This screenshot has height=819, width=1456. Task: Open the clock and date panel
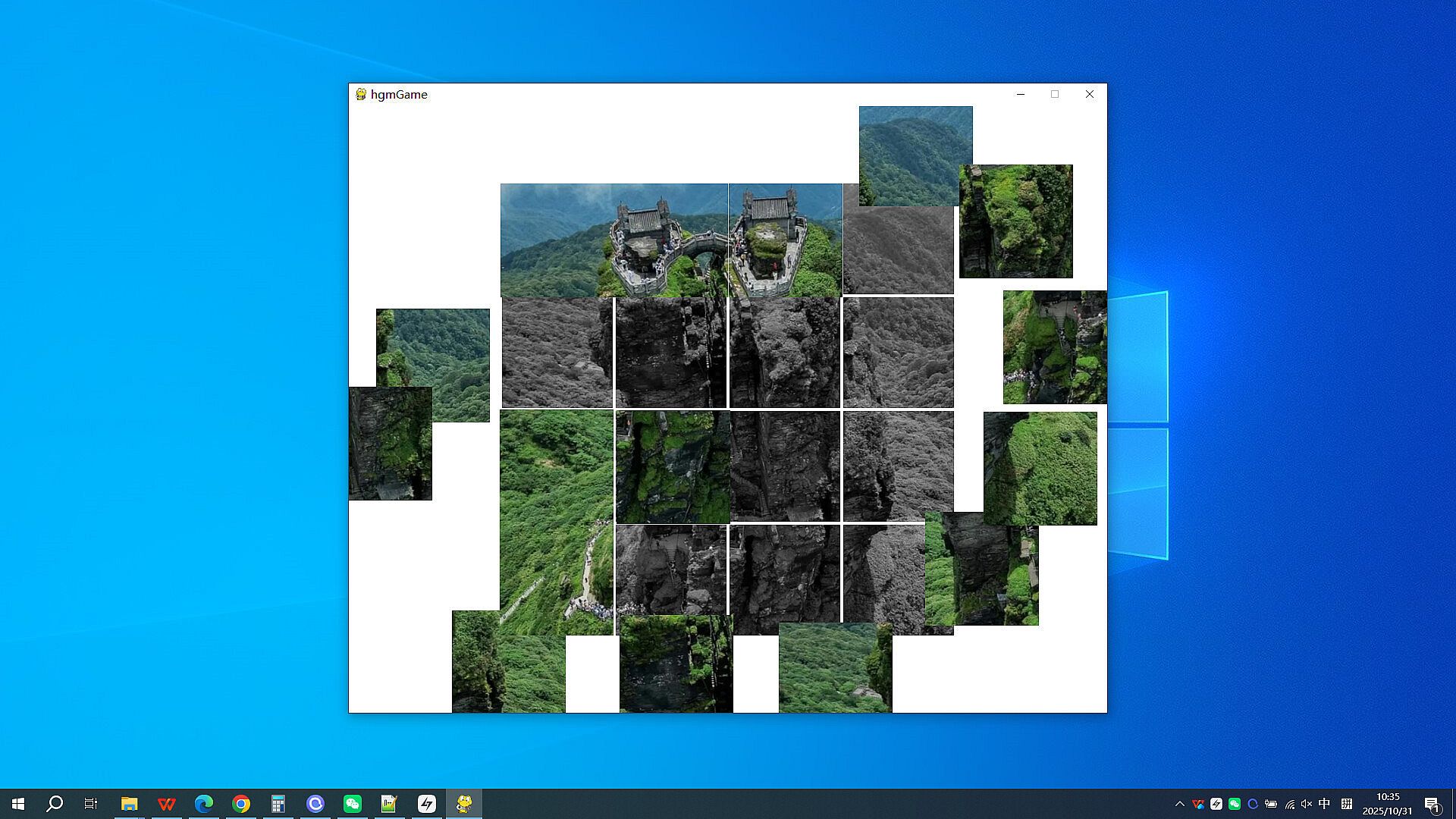[x=1387, y=804]
